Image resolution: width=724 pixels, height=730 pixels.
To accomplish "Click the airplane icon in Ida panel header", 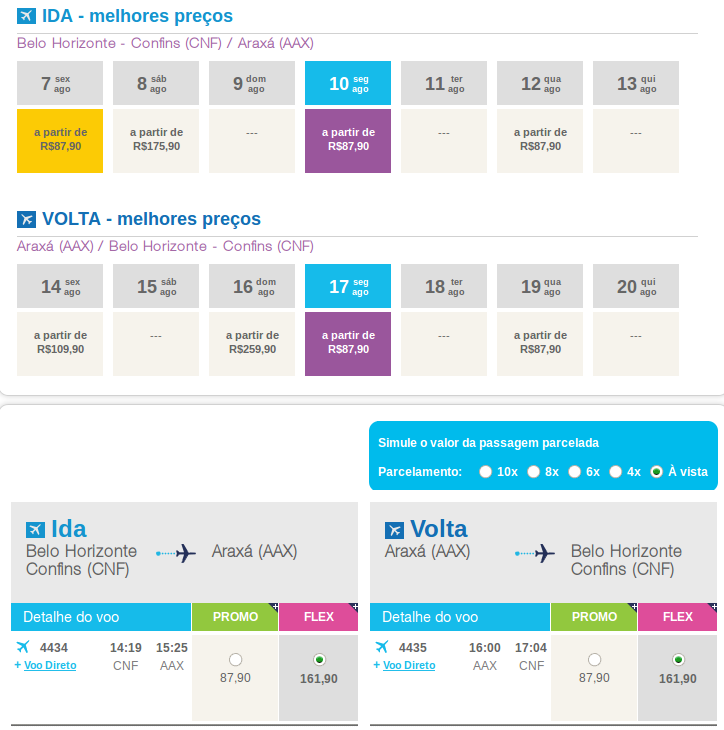I will coord(36,529).
